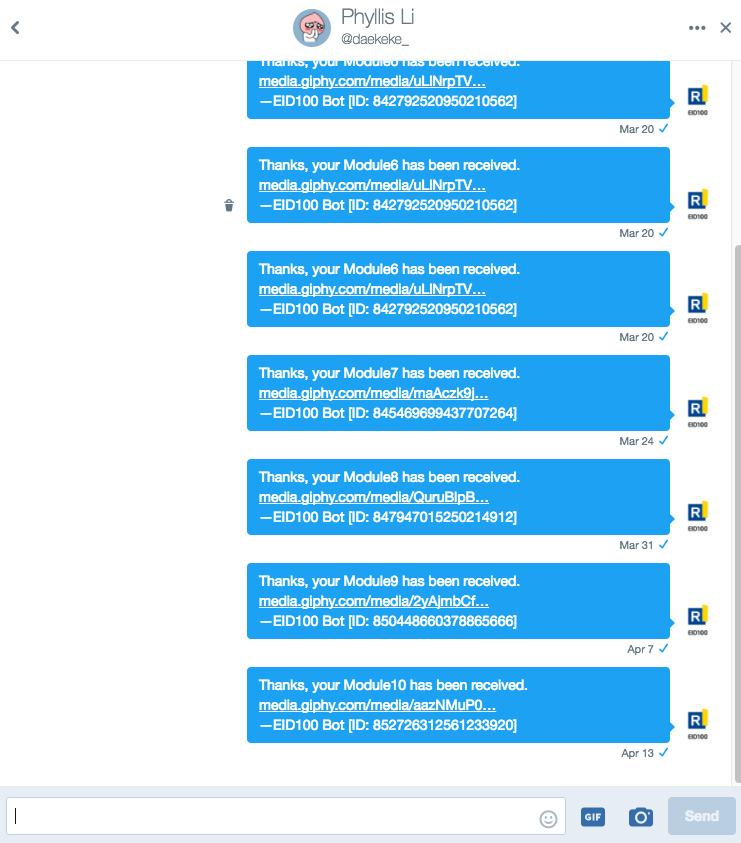Click the read checkmark next to Apr 13
741x843 pixels.
[x=664, y=752]
